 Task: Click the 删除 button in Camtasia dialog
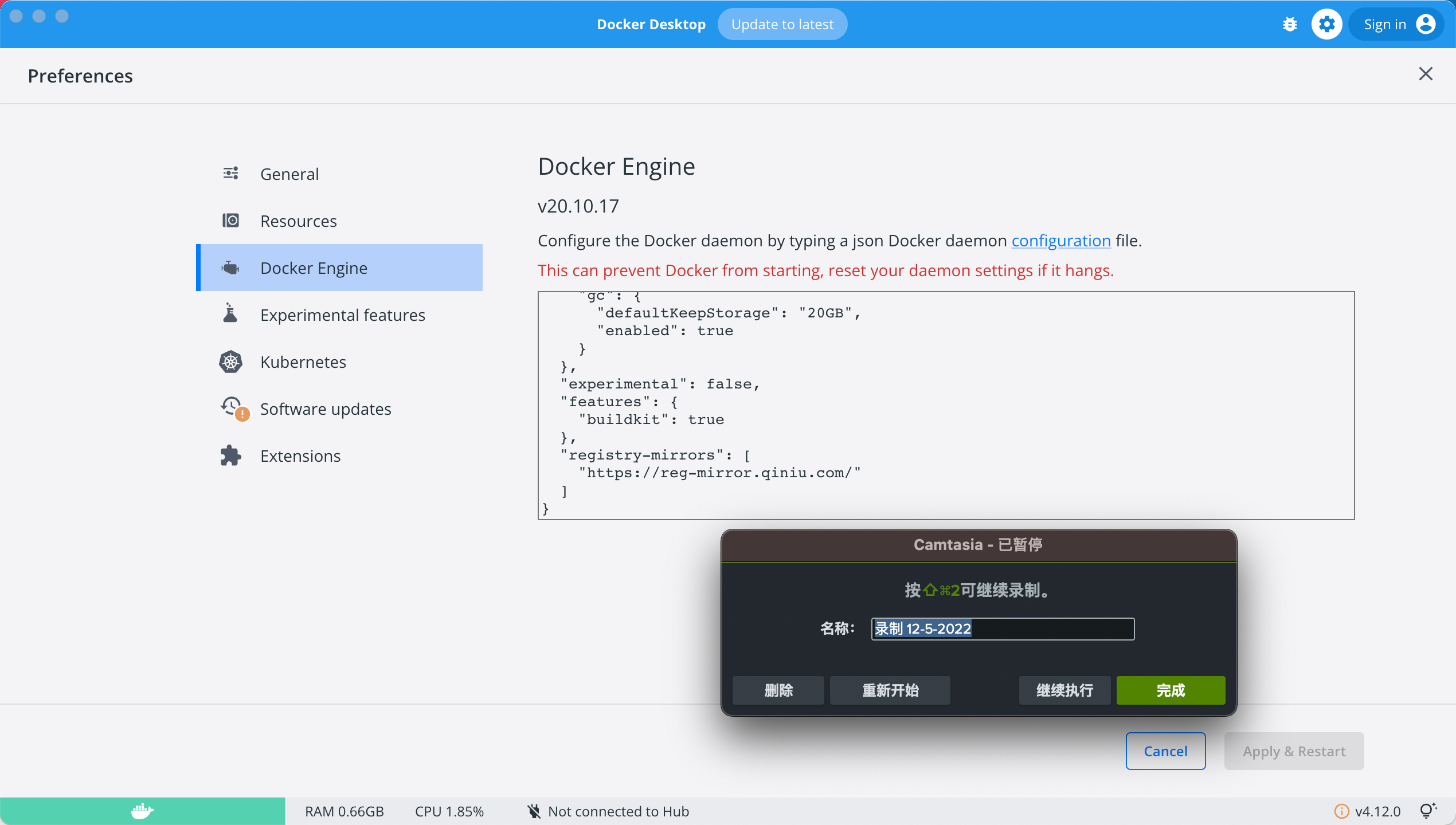click(778, 690)
